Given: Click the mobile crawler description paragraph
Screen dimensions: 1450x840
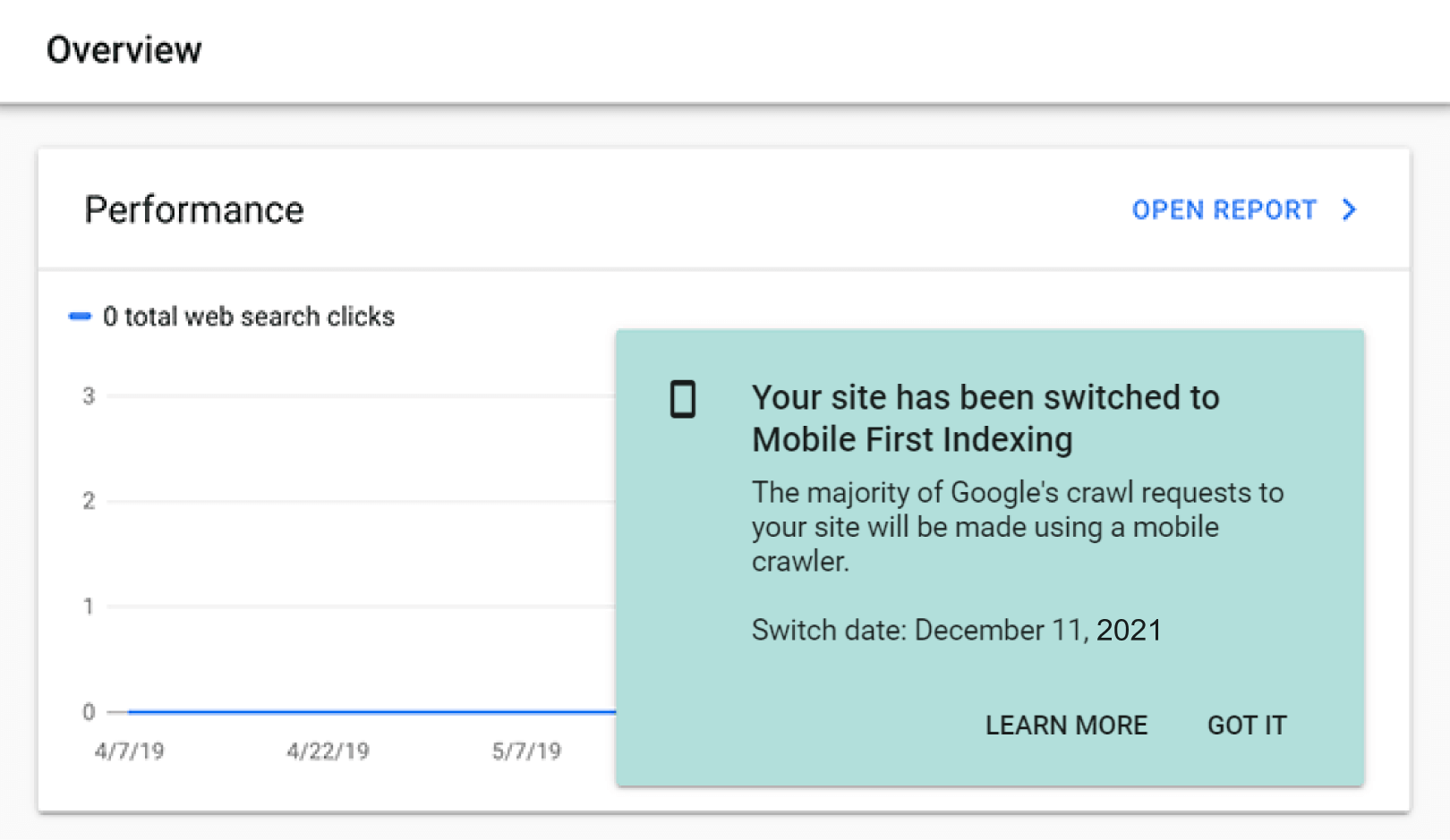Looking at the screenshot, I should click(1017, 527).
